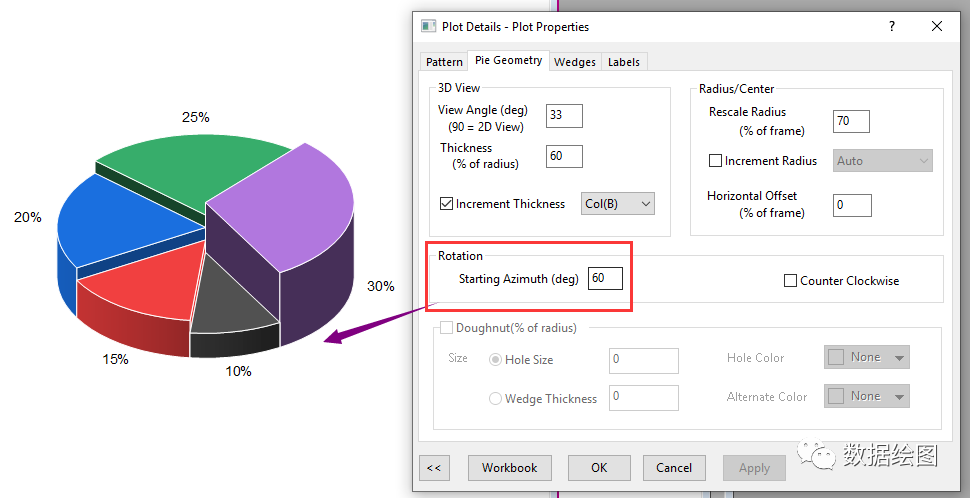Open the Labels tab
Image resolution: width=970 pixels, height=498 pixels.
624,62
